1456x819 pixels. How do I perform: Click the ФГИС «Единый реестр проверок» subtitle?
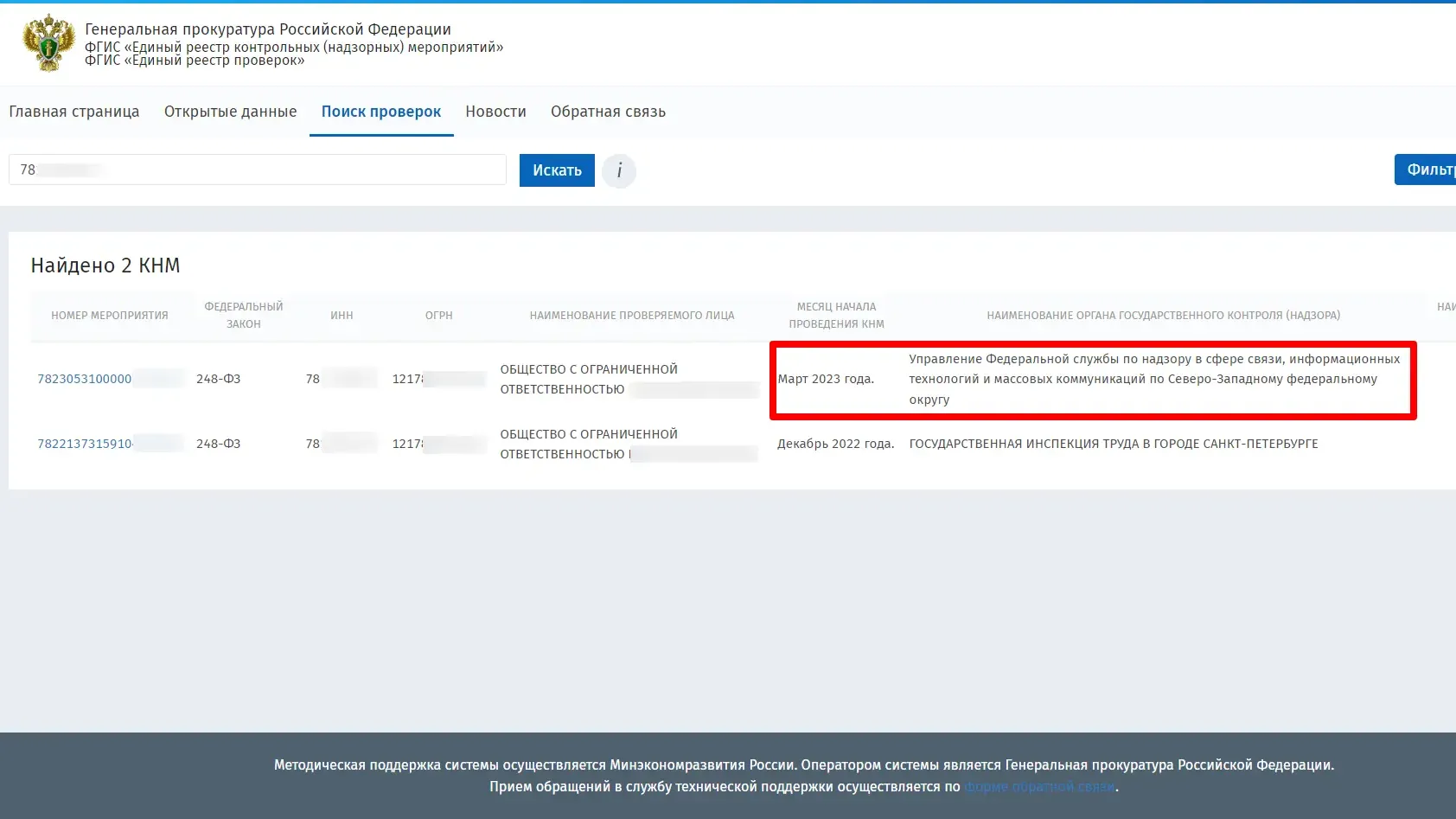click(x=195, y=61)
